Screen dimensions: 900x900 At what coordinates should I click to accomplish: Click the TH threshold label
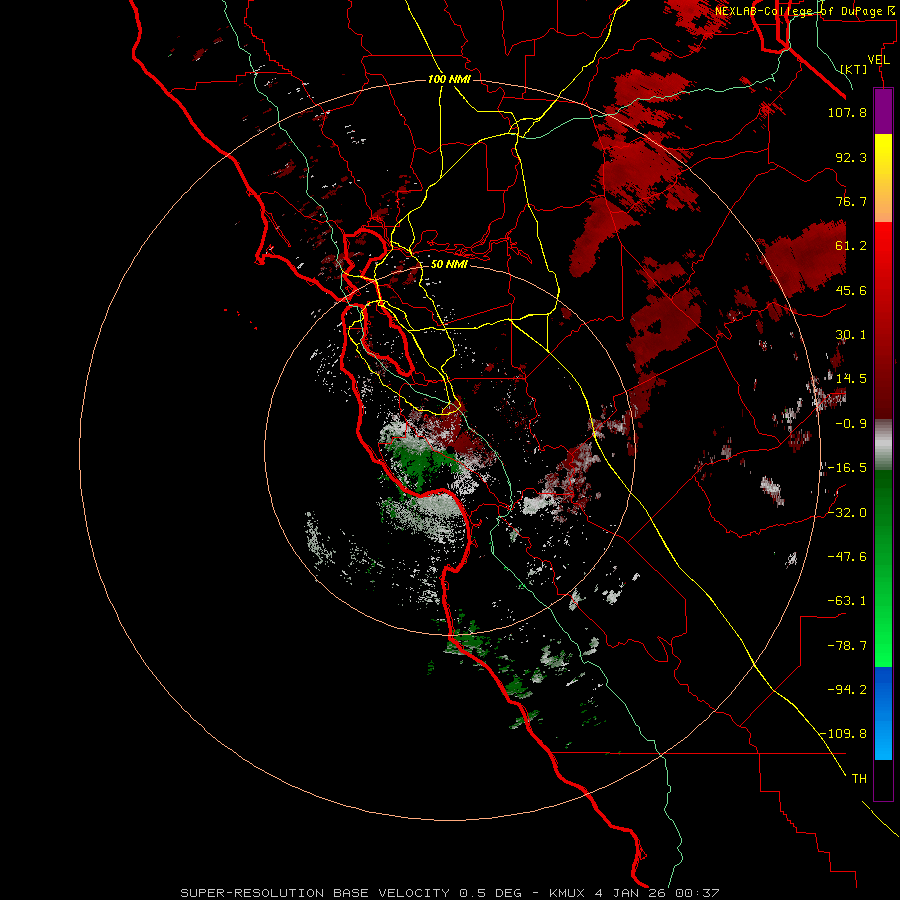859,779
